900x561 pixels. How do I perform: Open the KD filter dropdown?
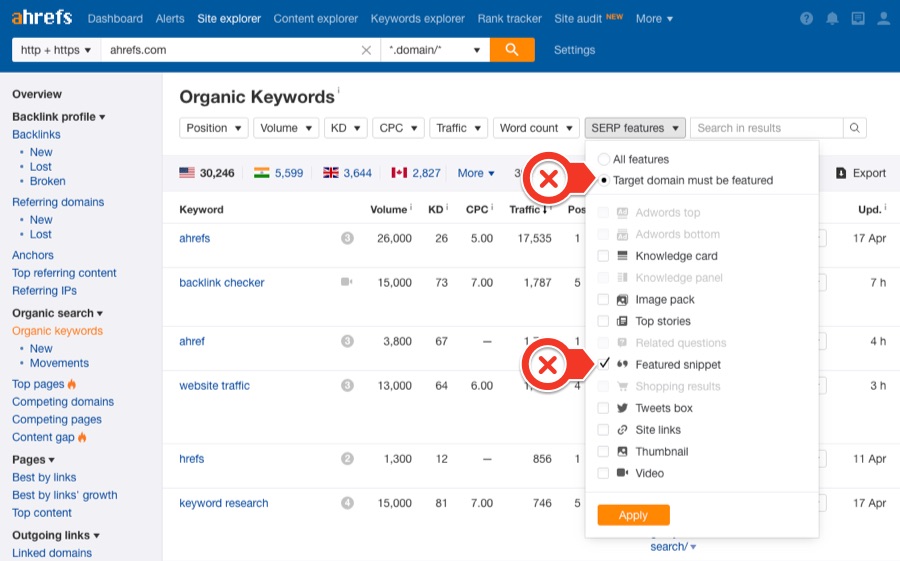tap(346, 127)
